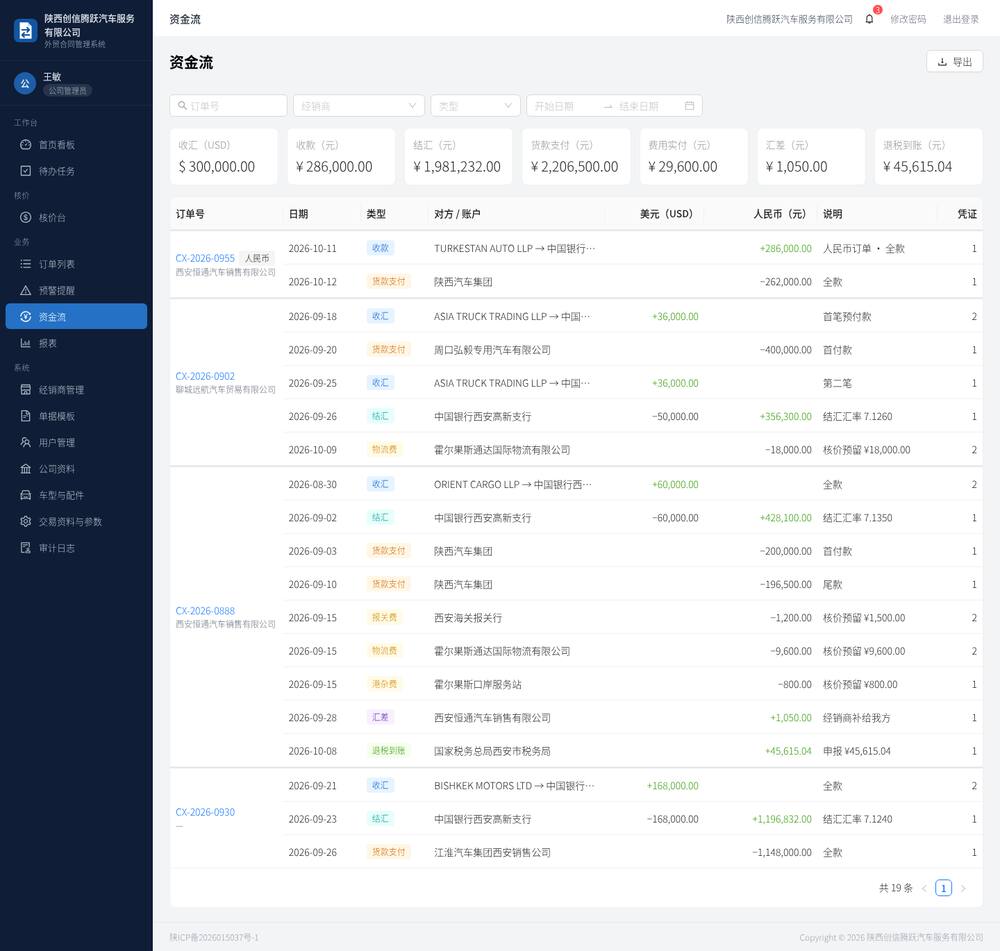Click the 核价台 coin icon
Viewport: 1000px width, 951px height.
pyautogui.click(x=26, y=217)
